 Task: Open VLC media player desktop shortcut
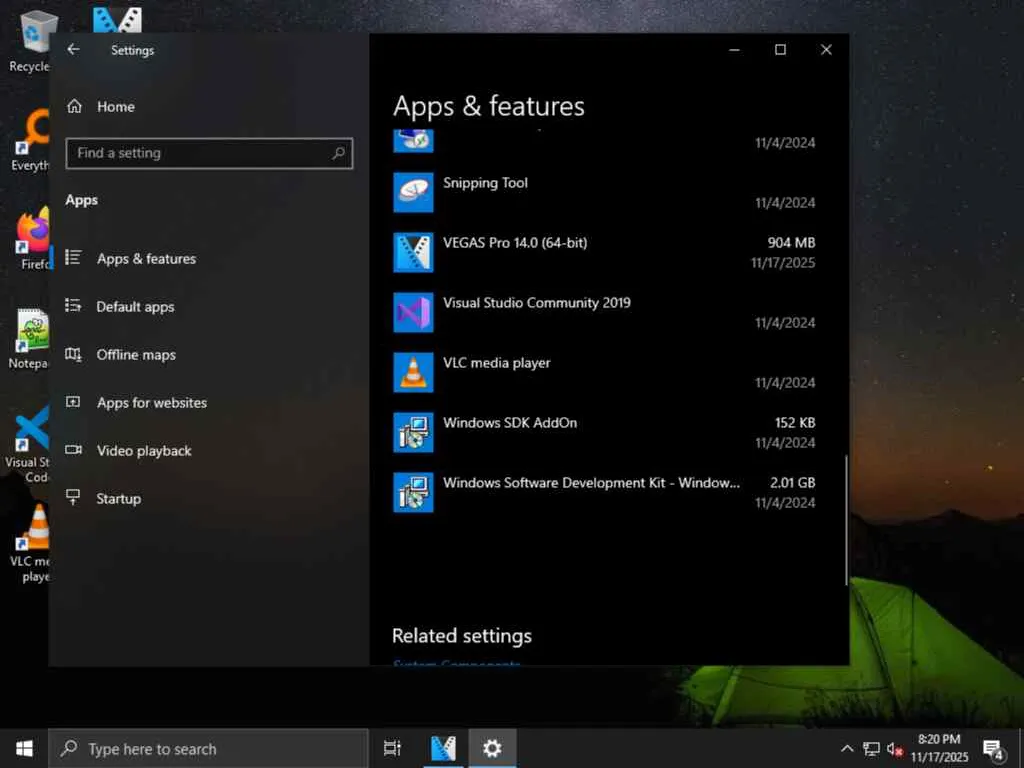(x=31, y=543)
